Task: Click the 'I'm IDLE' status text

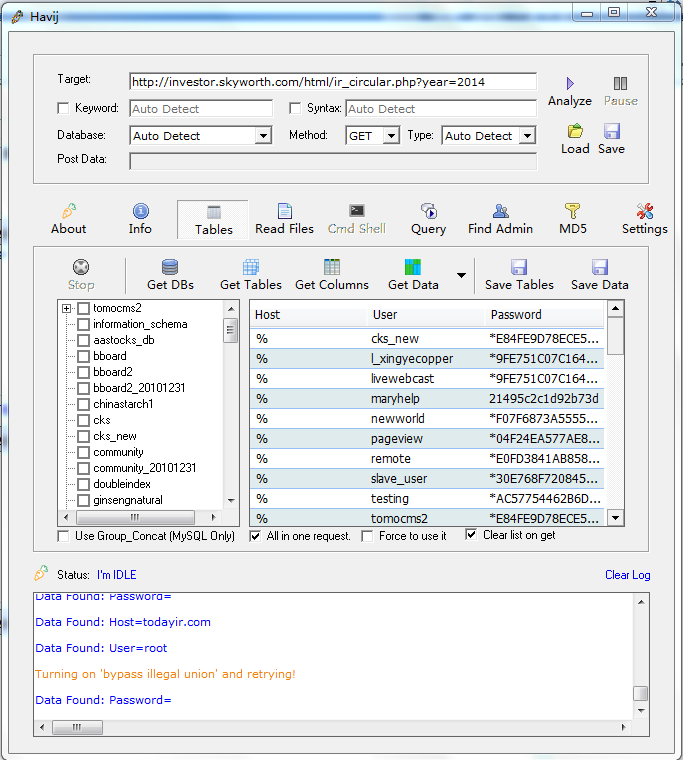Action: tap(116, 575)
